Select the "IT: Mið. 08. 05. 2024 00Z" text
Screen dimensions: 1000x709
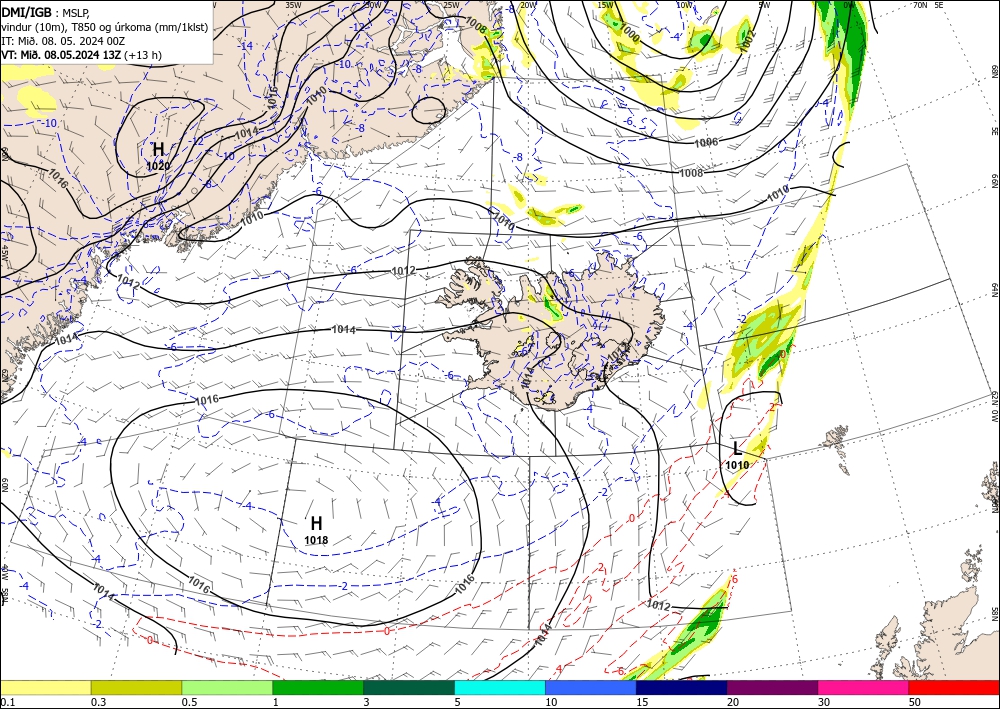tap(63, 41)
